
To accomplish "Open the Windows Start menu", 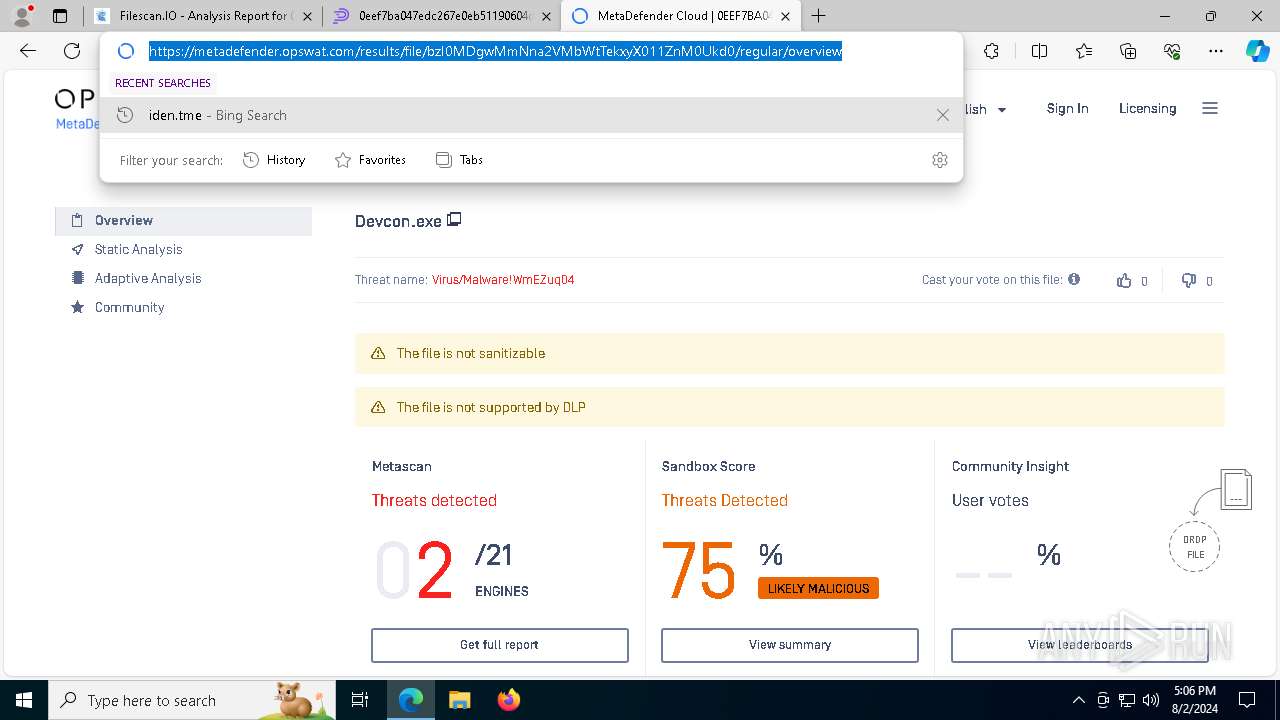I will [24, 700].
